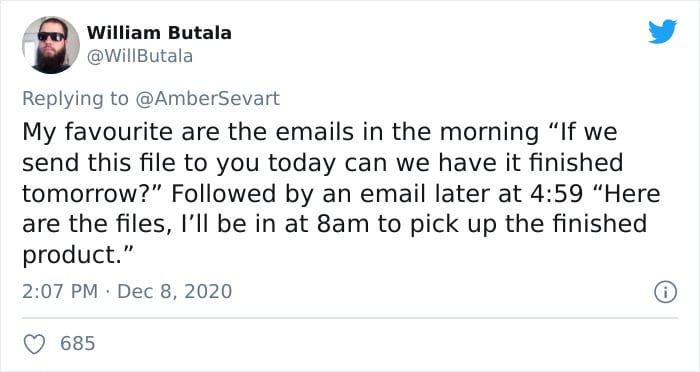Screen dimensions: 700x372
Task: Open the William Butala display name
Action: coord(159,33)
